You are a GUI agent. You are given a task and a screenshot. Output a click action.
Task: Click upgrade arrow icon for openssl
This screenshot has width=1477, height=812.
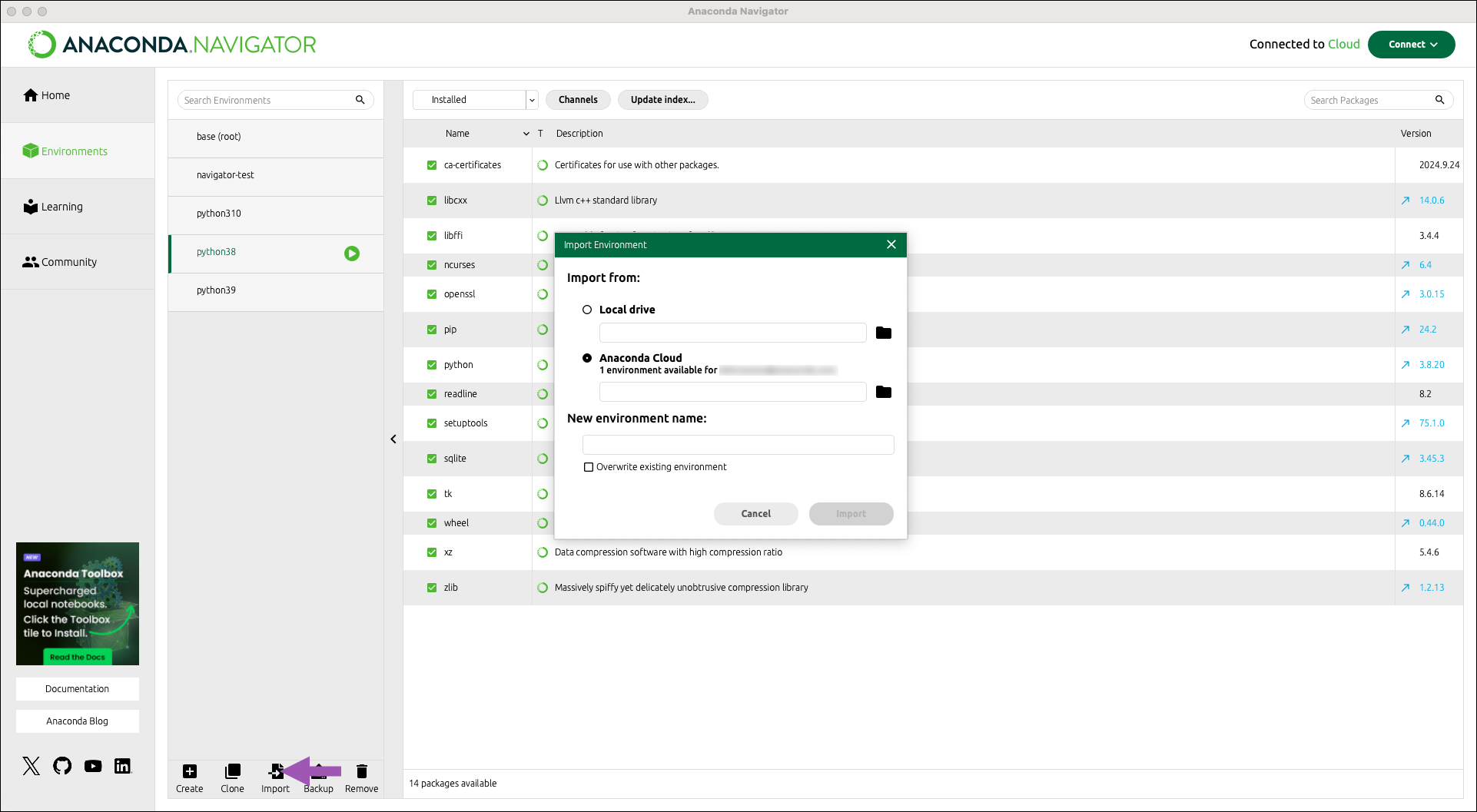point(1405,294)
